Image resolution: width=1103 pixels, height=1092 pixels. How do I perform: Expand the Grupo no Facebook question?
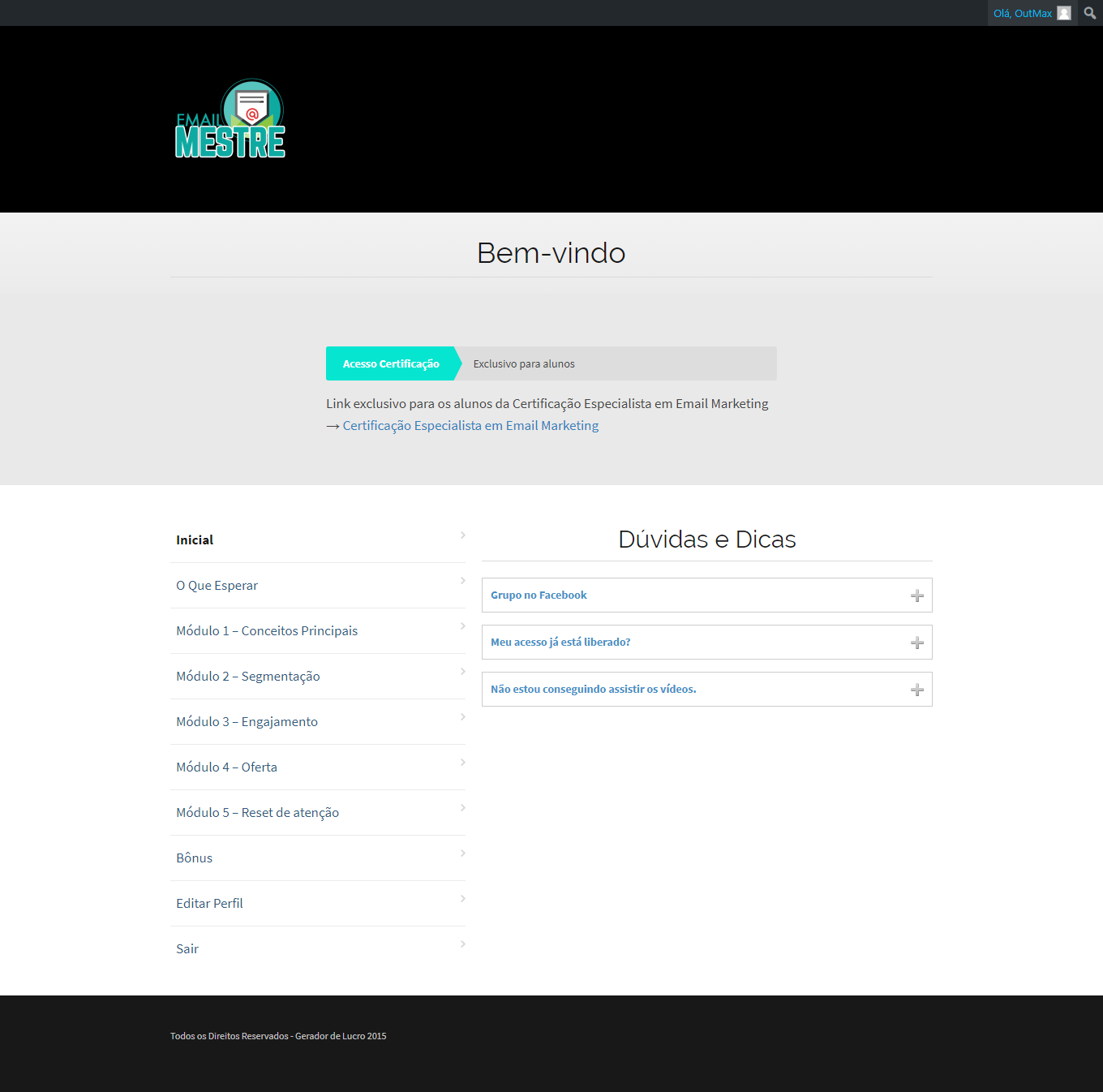coord(539,595)
